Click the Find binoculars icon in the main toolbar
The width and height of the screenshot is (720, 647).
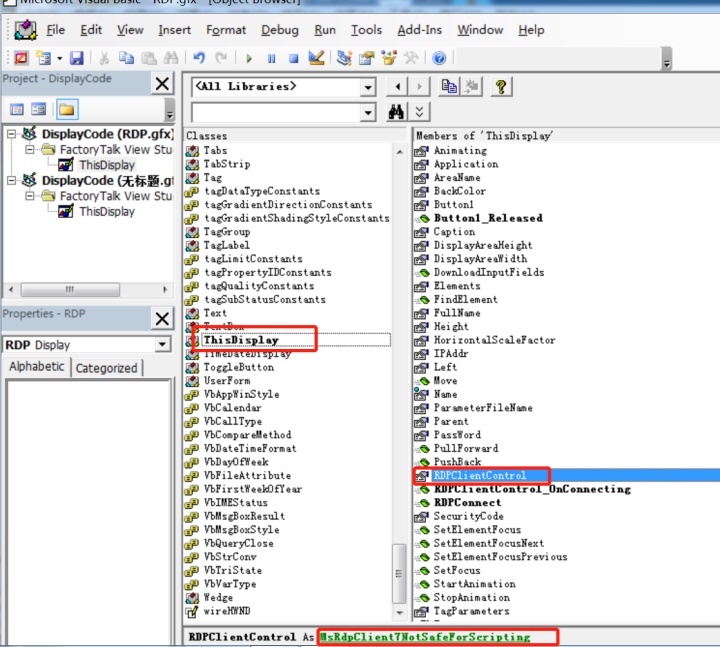pos(171,58)
